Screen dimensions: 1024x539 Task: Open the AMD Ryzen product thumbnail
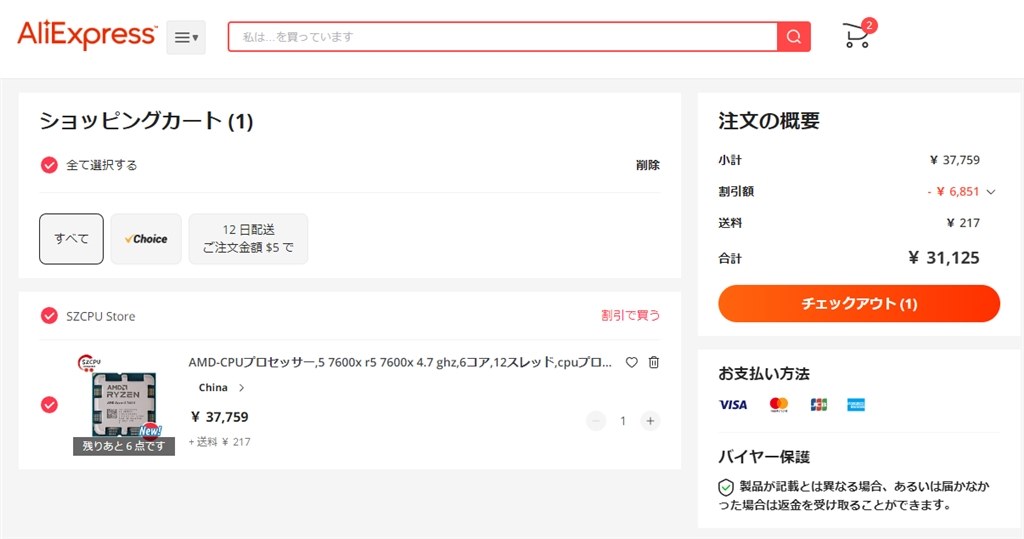point(123,404)
